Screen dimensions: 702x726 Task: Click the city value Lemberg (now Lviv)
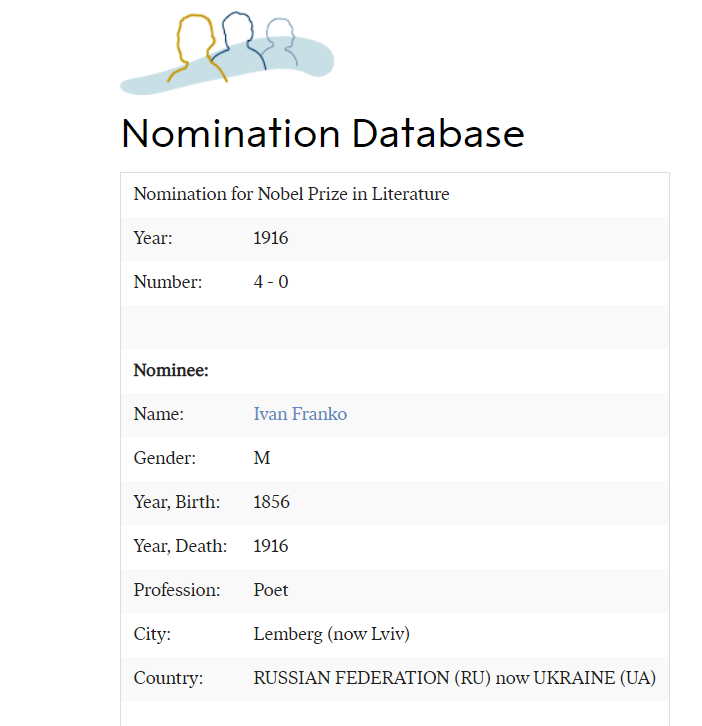pos(331,634)
